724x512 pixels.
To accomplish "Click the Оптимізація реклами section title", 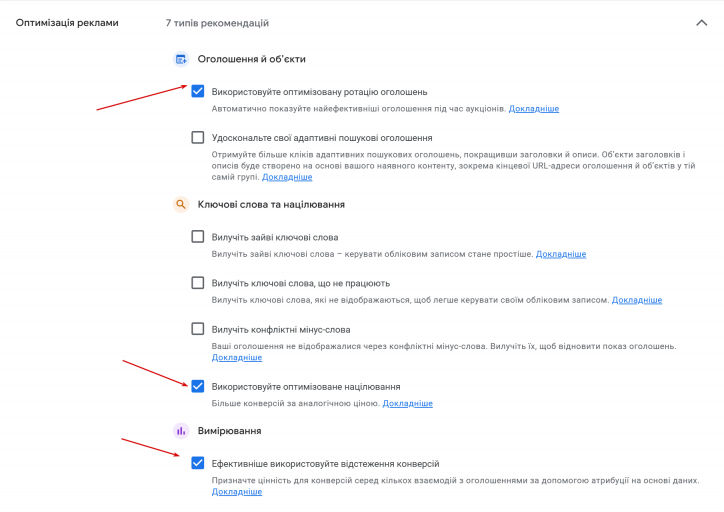I will pos(67,23).
